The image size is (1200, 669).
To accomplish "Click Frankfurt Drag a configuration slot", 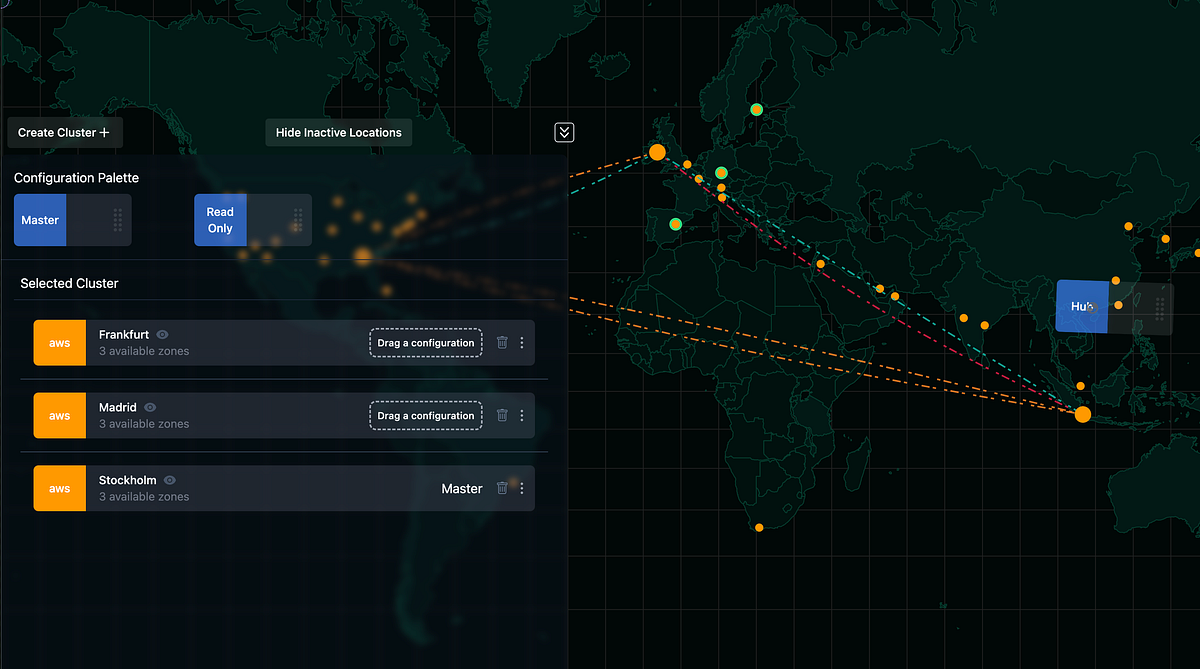I will 426,343.
